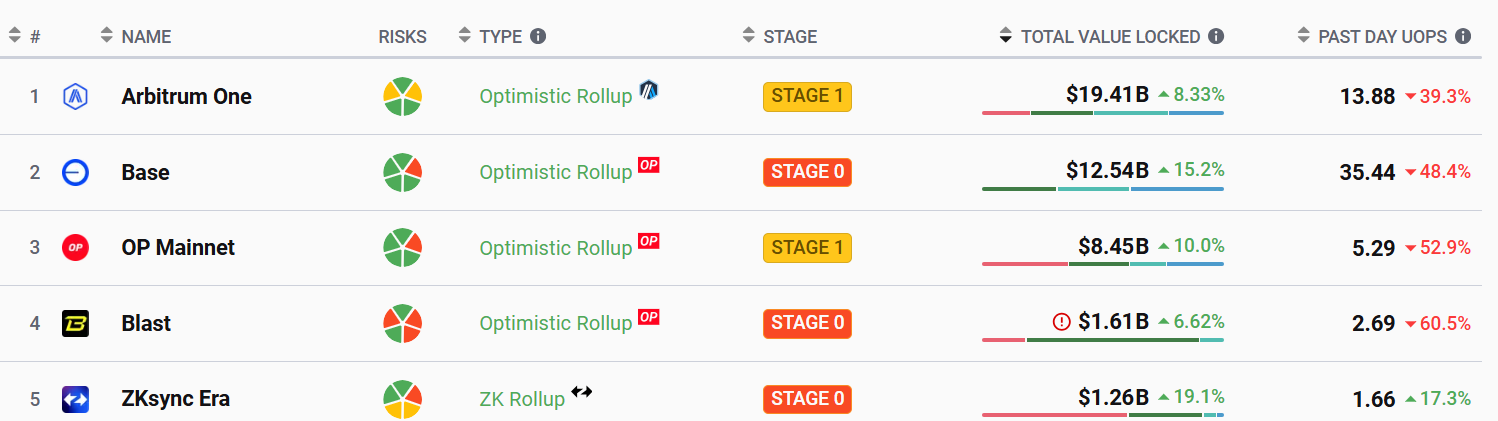This screenshot has height=421, width=1498.
Task: Click the OP Mainnet red logo
Action: coord(76,248)
